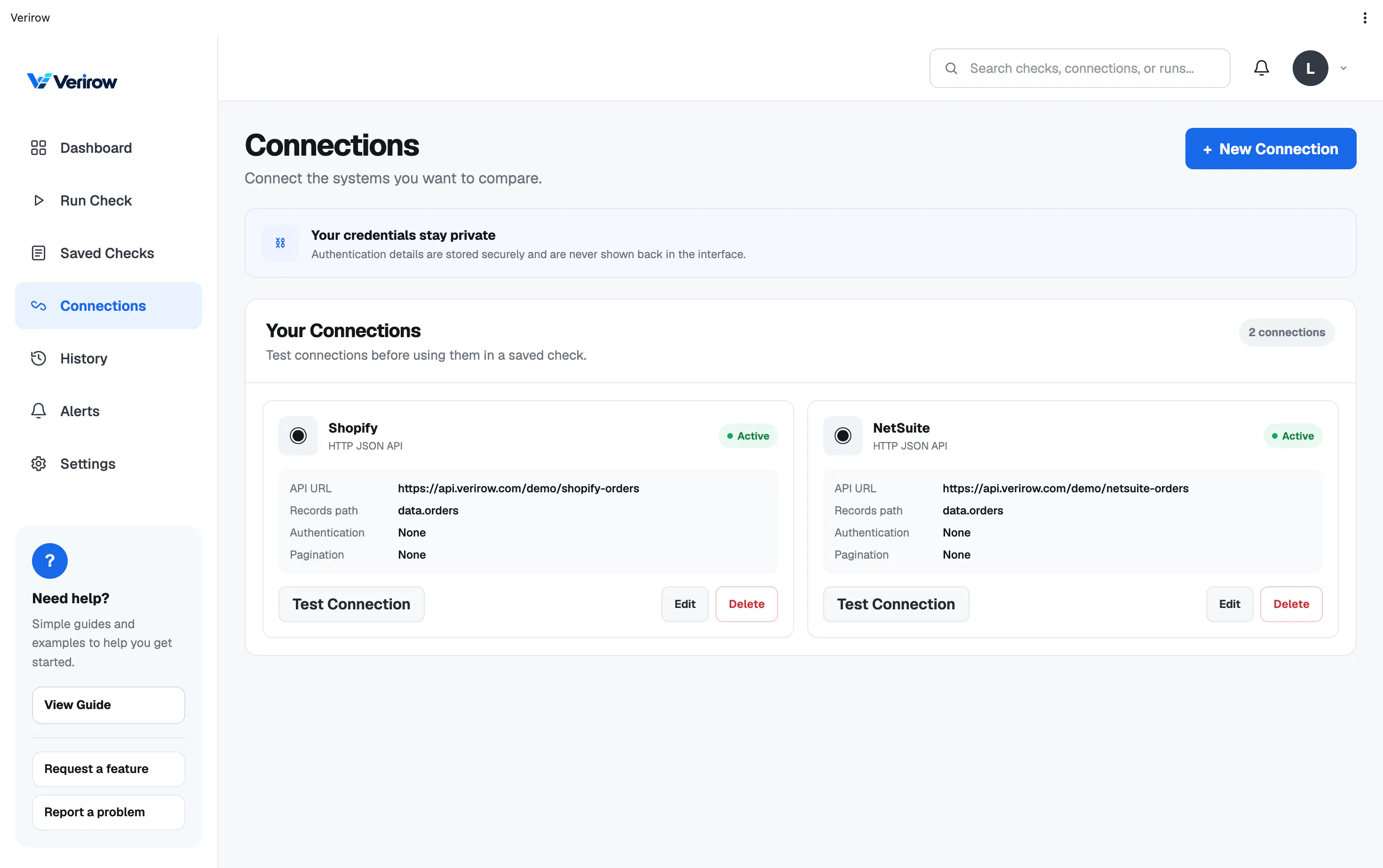Open the History icon in sidebar
1383x868 pixels.
tap(39, 358)
